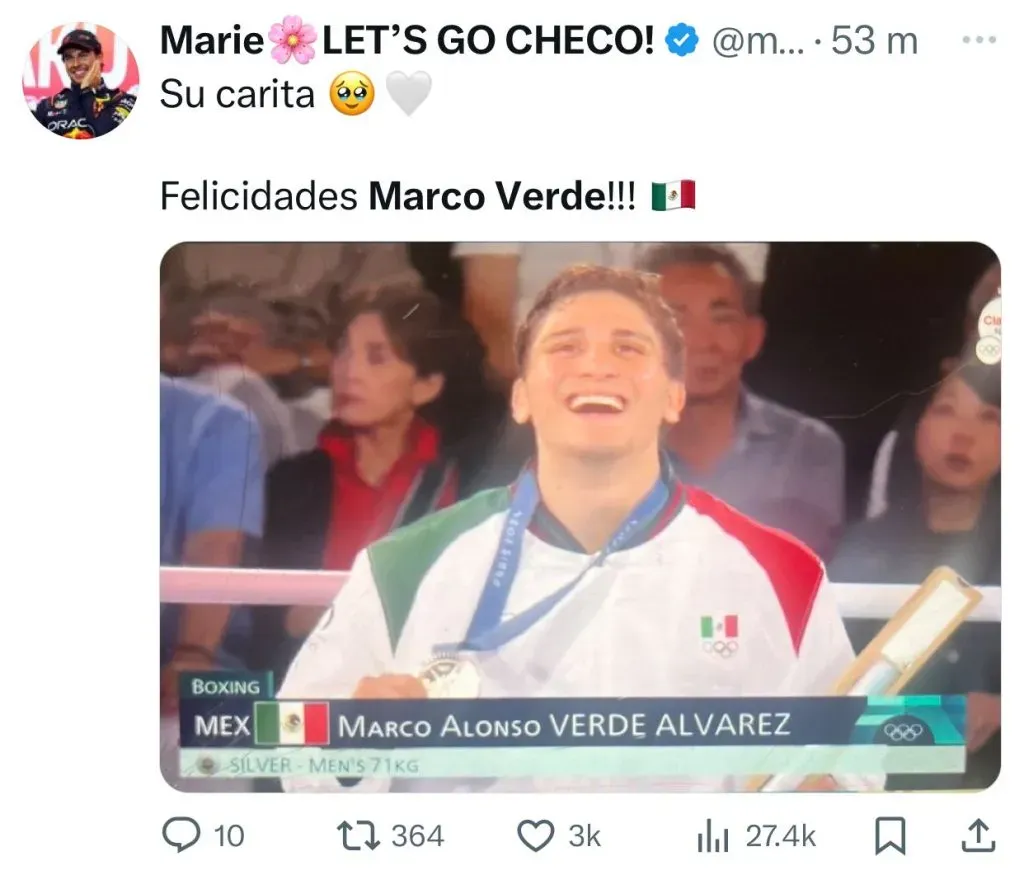The width and height of the screenshot is (1024, 875).
Task: Click the display name Marie LET'S GO CHECO!
Action: (407, 40)
